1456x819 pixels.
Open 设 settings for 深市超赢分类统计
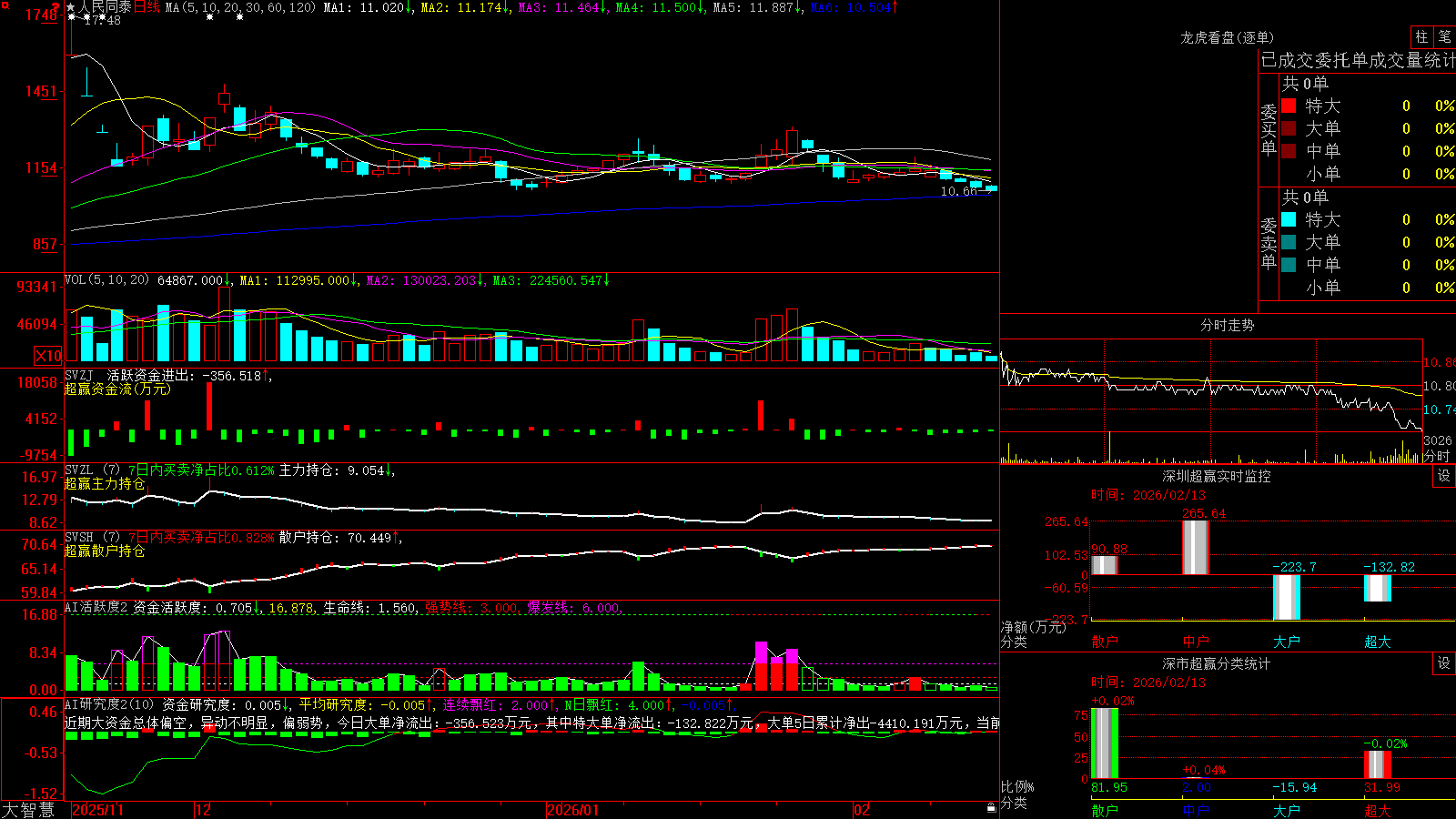(1444, 663)
